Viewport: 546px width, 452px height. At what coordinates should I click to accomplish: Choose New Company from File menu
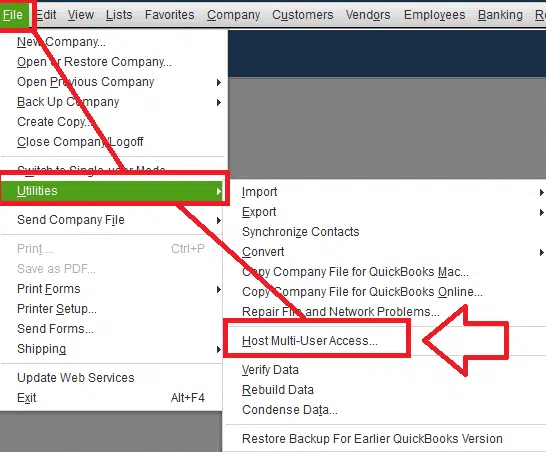(111, 42)
